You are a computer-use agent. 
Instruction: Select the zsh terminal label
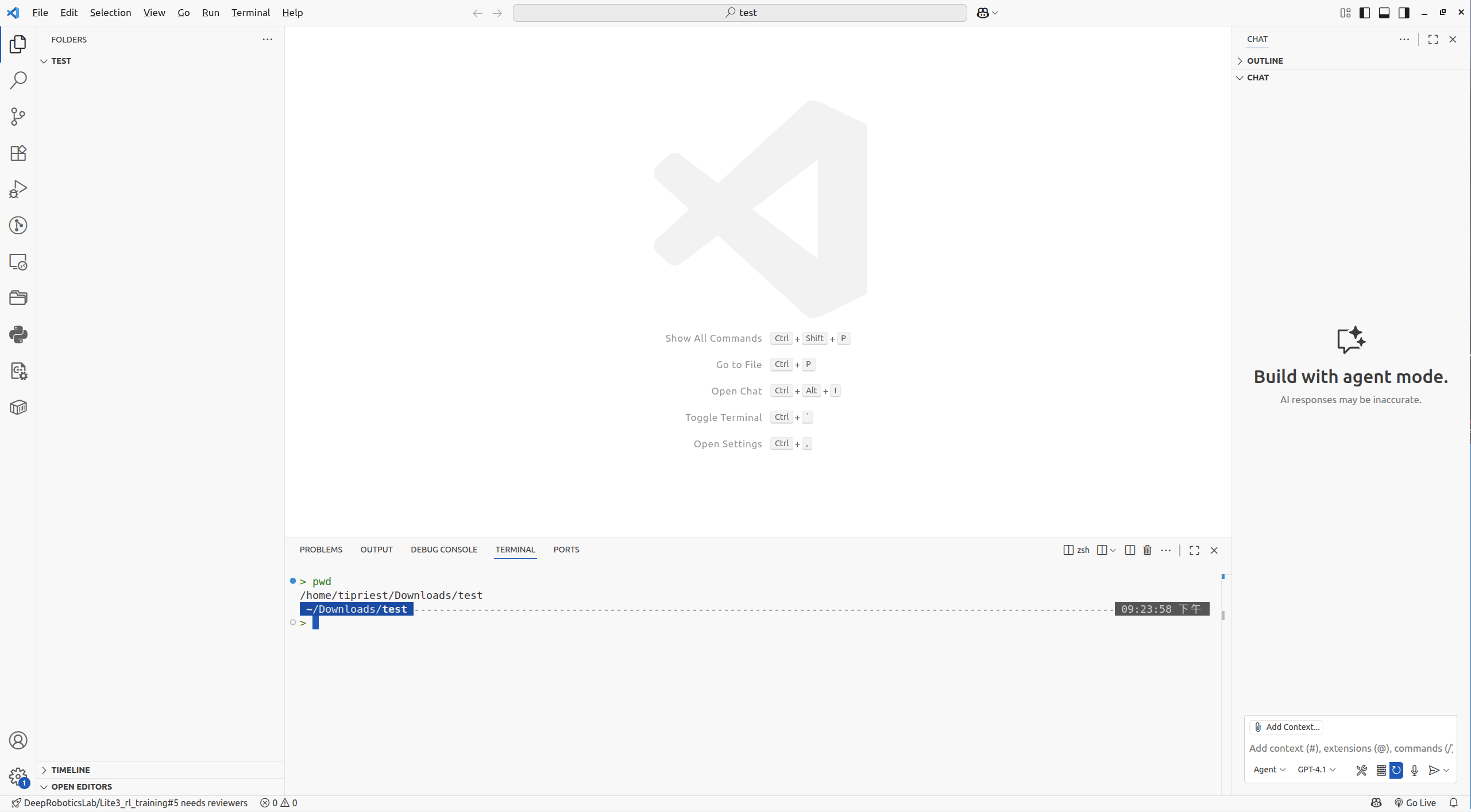pos(1076,550)
